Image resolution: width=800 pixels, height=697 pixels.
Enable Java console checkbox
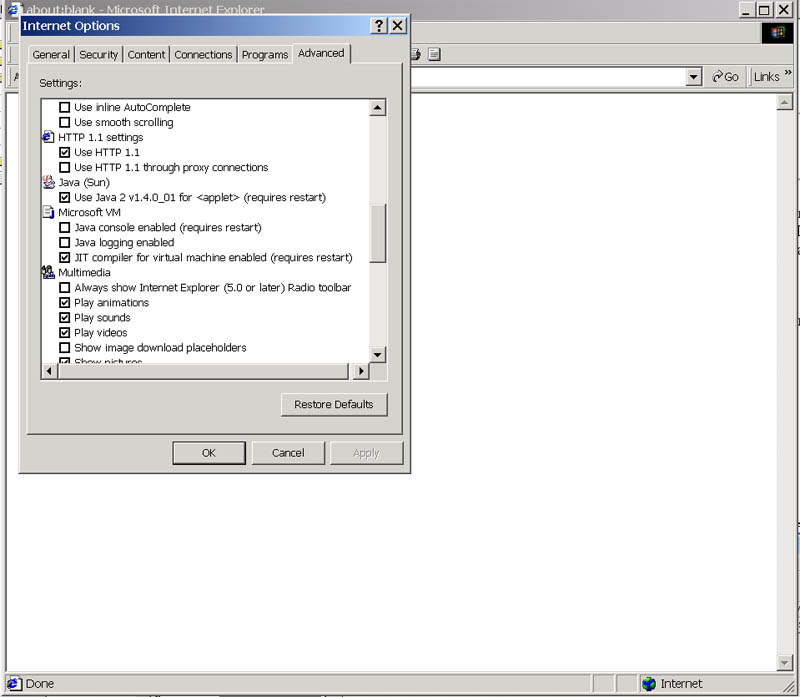point(65,228)
